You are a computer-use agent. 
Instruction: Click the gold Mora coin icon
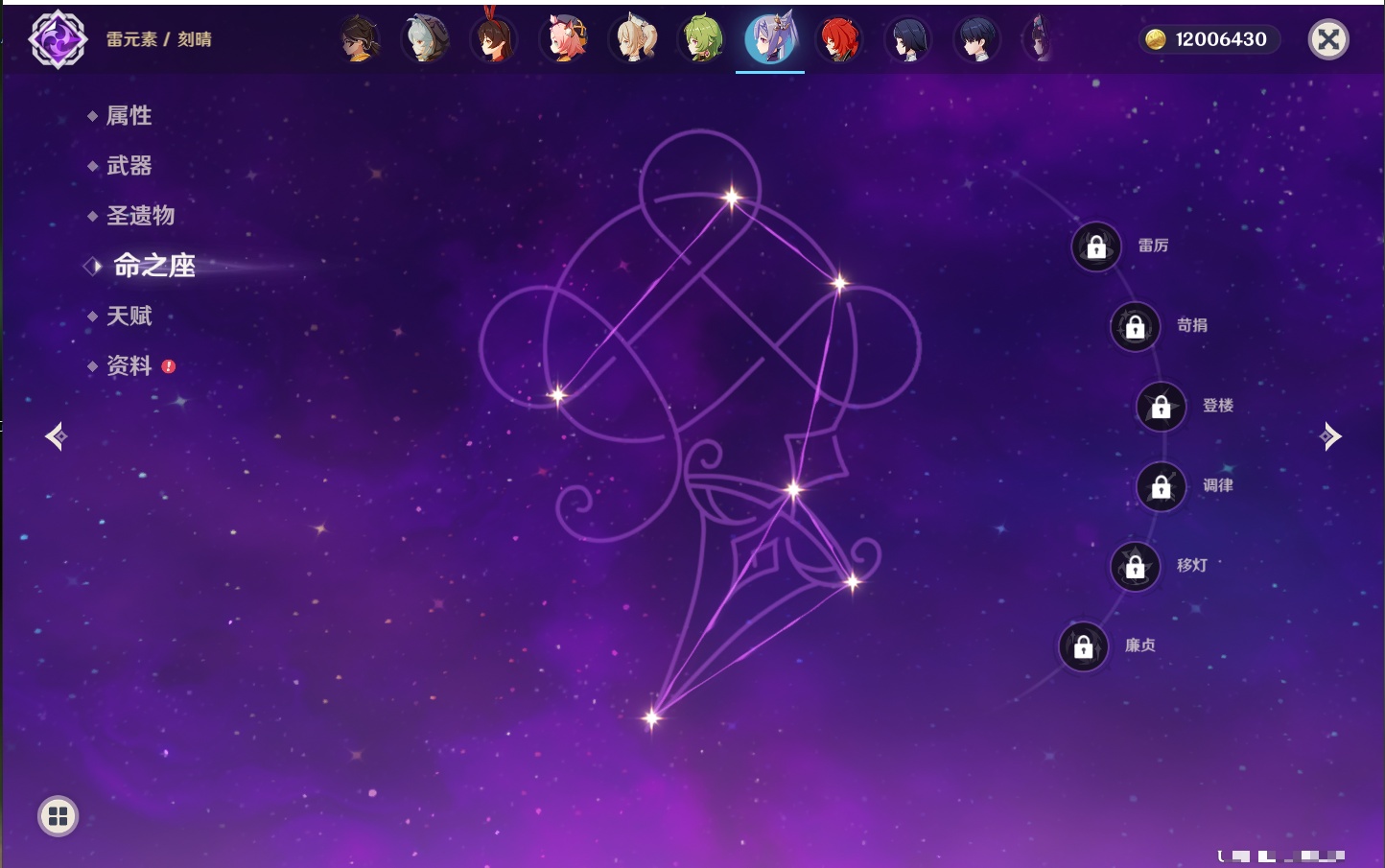pyautogui.click(x=1156, y=39)
